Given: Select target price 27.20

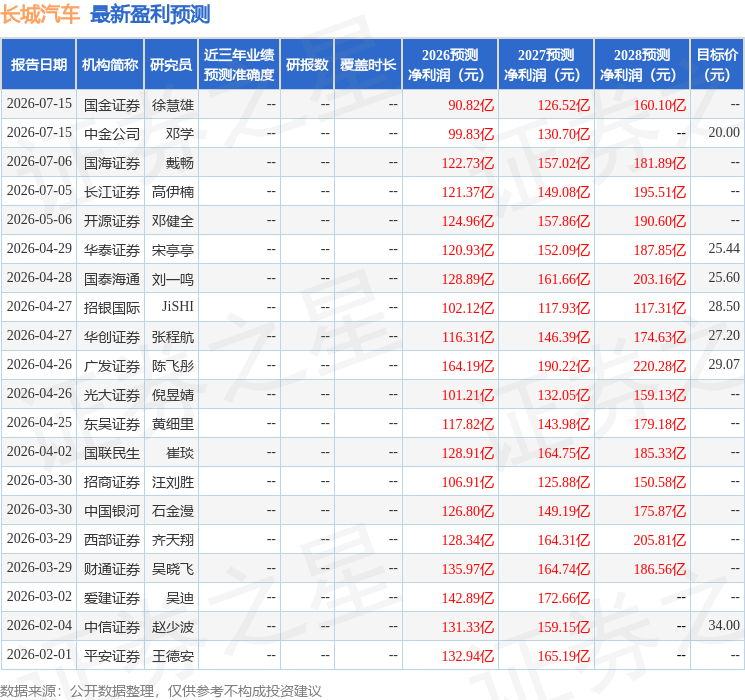Looking at the screenshot, I should point(724,336).
